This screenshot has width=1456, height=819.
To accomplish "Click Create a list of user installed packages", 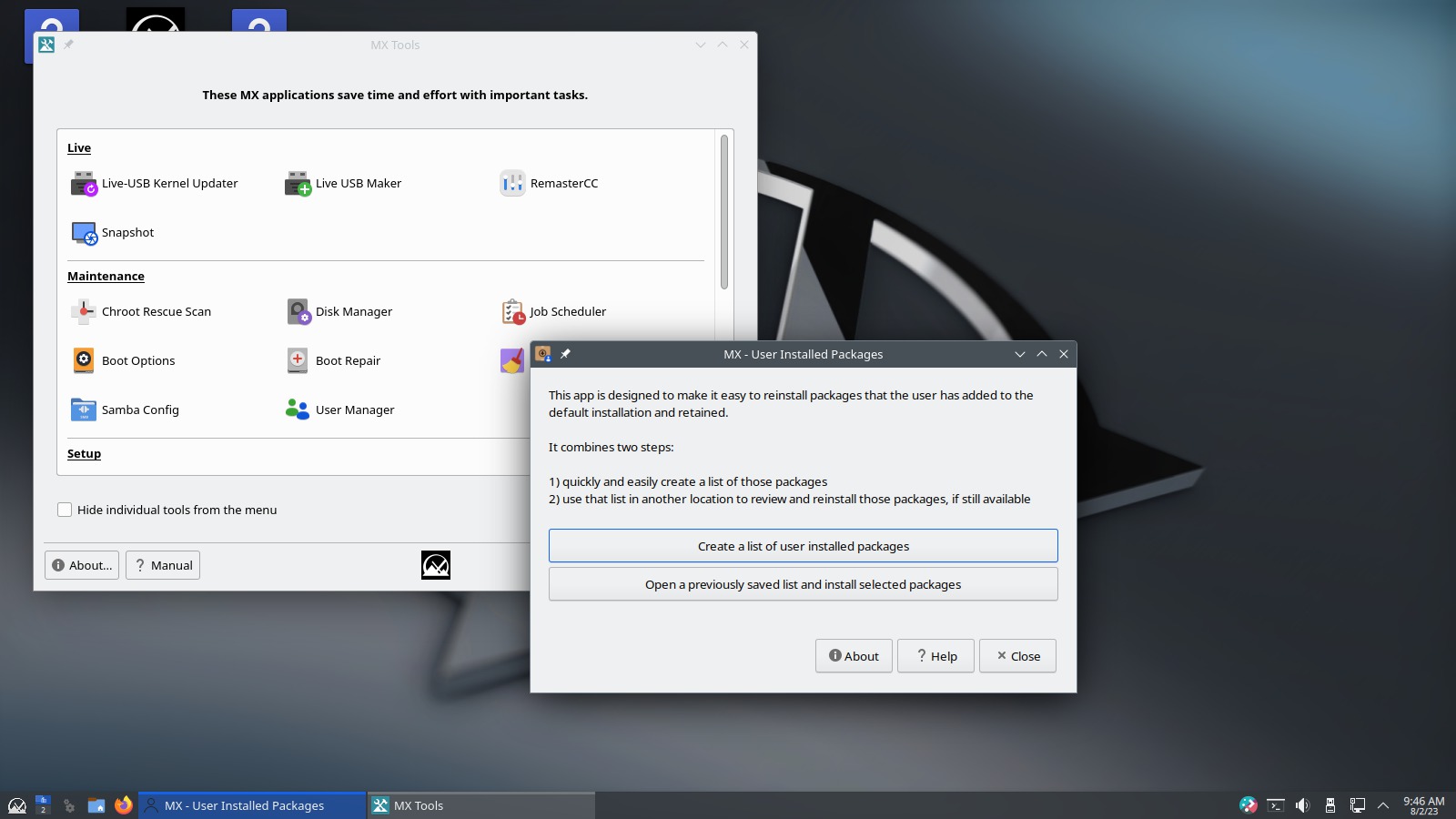I will (804, 546).
